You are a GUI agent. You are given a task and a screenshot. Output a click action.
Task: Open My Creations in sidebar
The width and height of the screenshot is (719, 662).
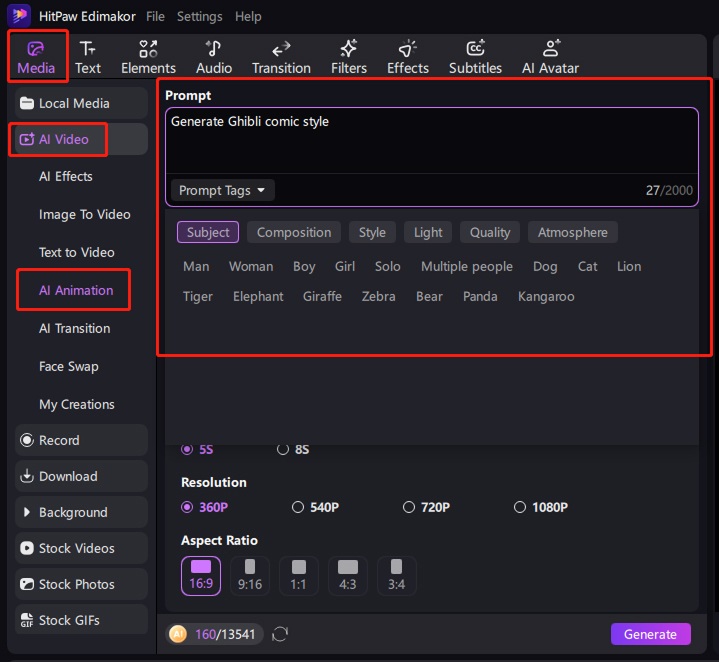77,405
